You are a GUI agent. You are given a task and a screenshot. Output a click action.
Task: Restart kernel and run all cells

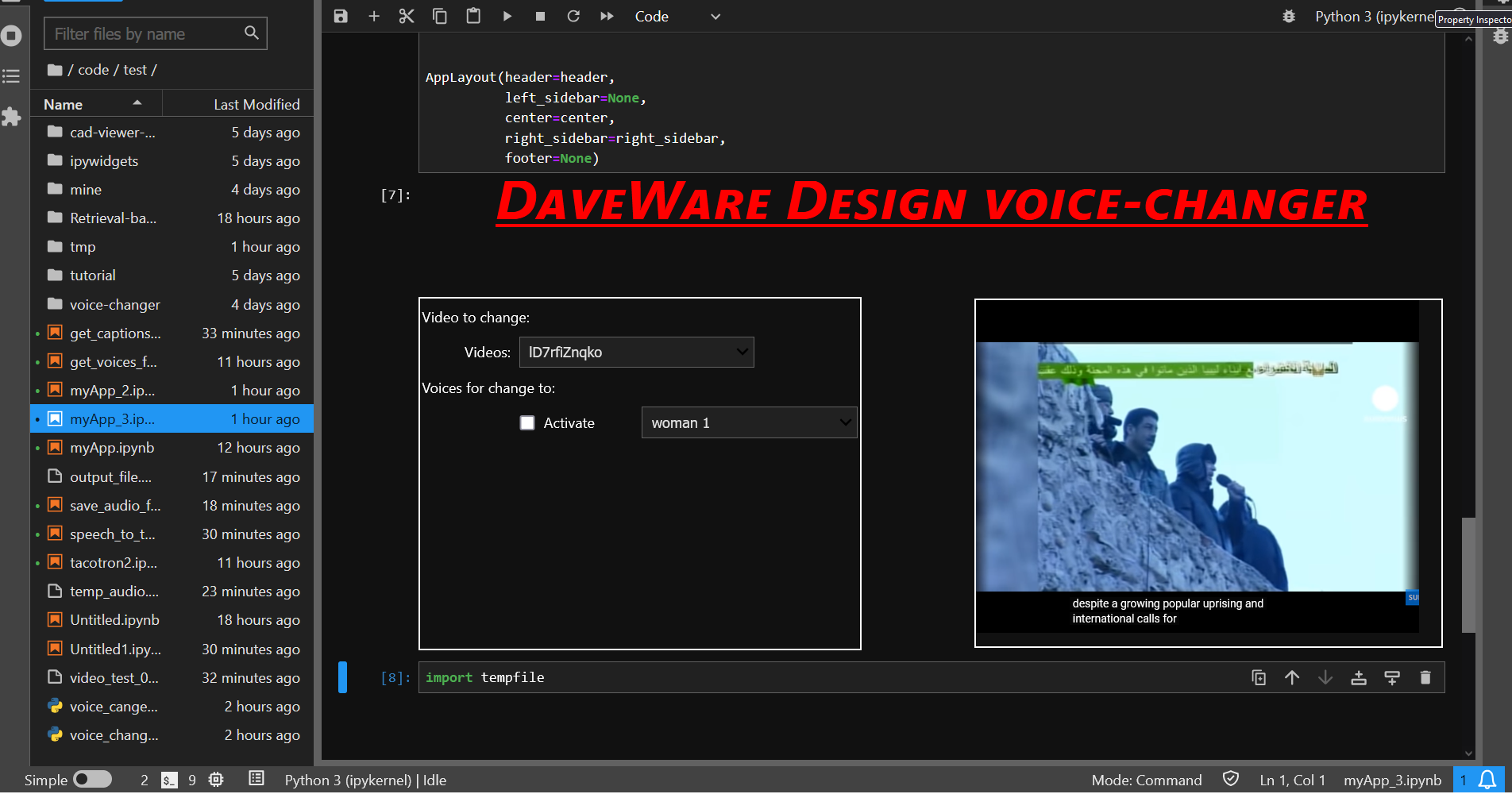click(x=607, y=16)
